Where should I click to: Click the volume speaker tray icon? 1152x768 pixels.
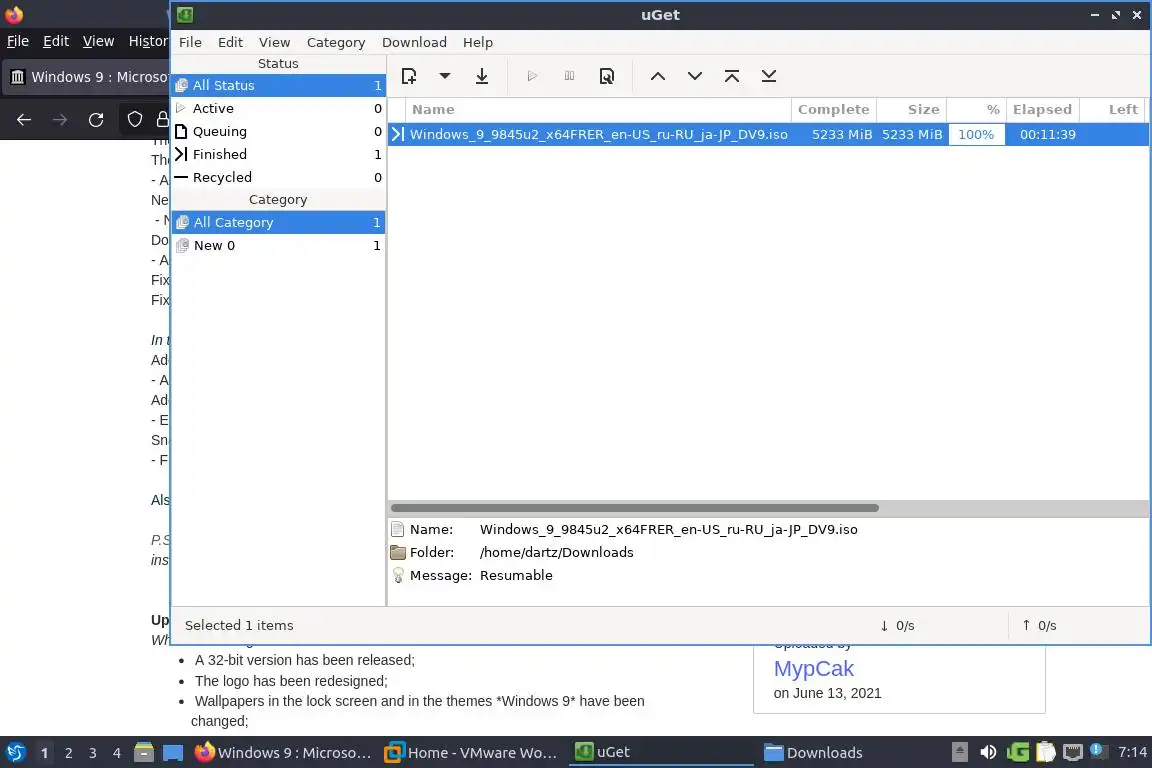pos(988,752)
